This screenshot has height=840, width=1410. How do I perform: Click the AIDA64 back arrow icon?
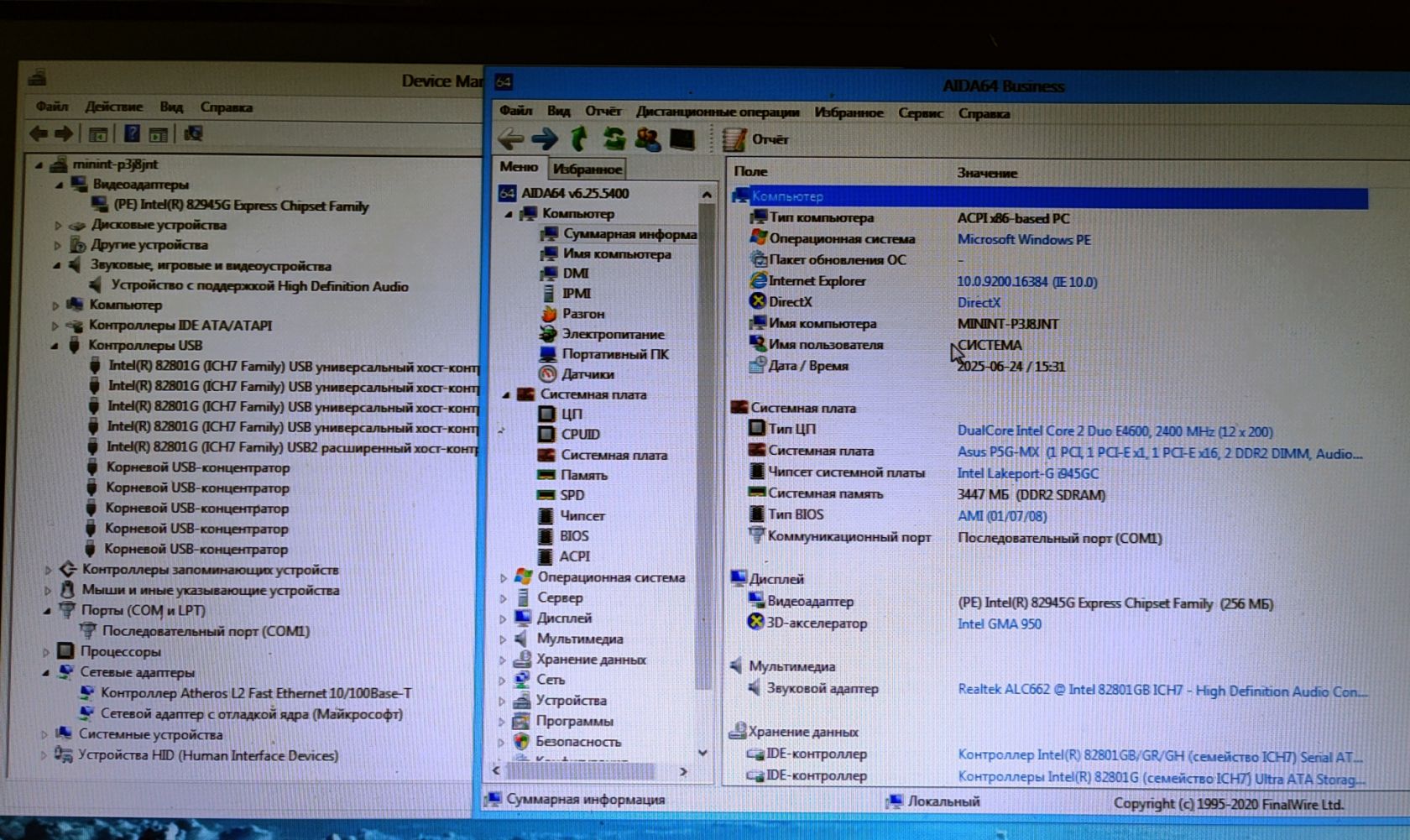point(510,138)
